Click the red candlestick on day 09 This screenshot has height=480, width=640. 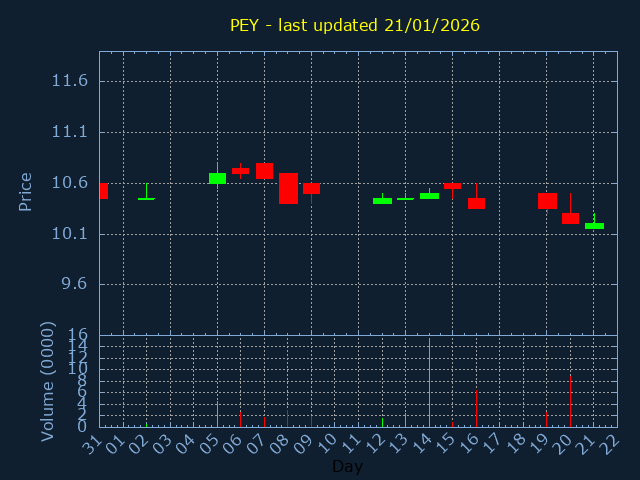click(311, 188)
